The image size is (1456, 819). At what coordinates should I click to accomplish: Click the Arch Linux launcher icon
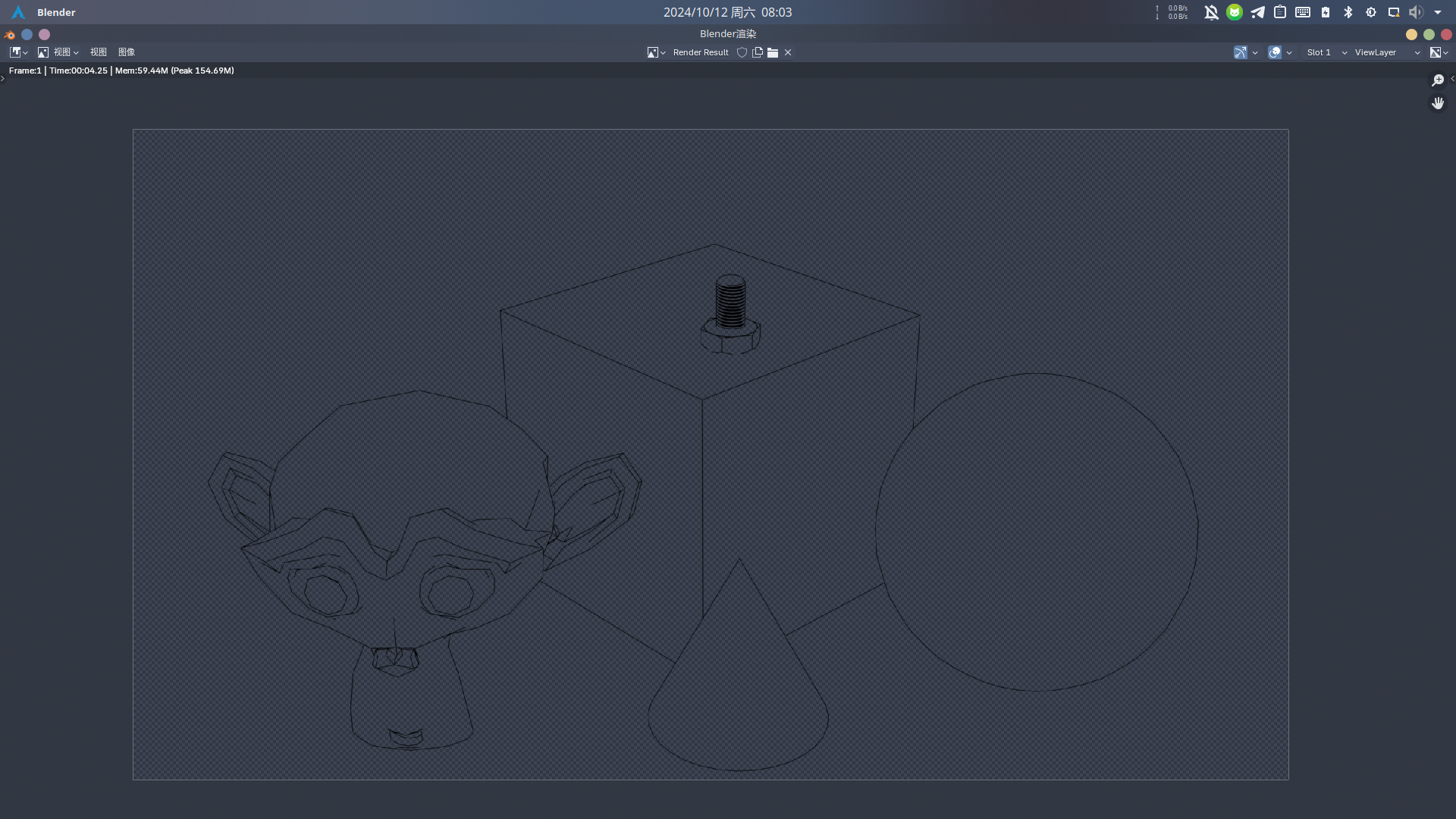(x=18, y=12)
